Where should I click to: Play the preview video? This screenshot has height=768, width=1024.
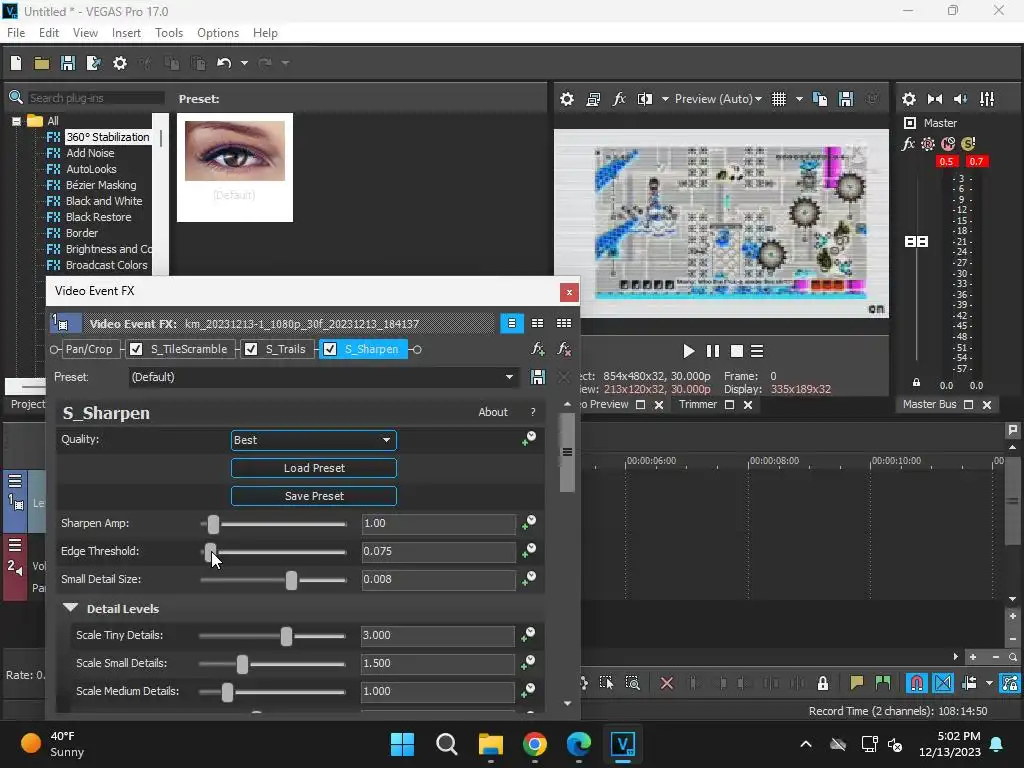(688, 351)
